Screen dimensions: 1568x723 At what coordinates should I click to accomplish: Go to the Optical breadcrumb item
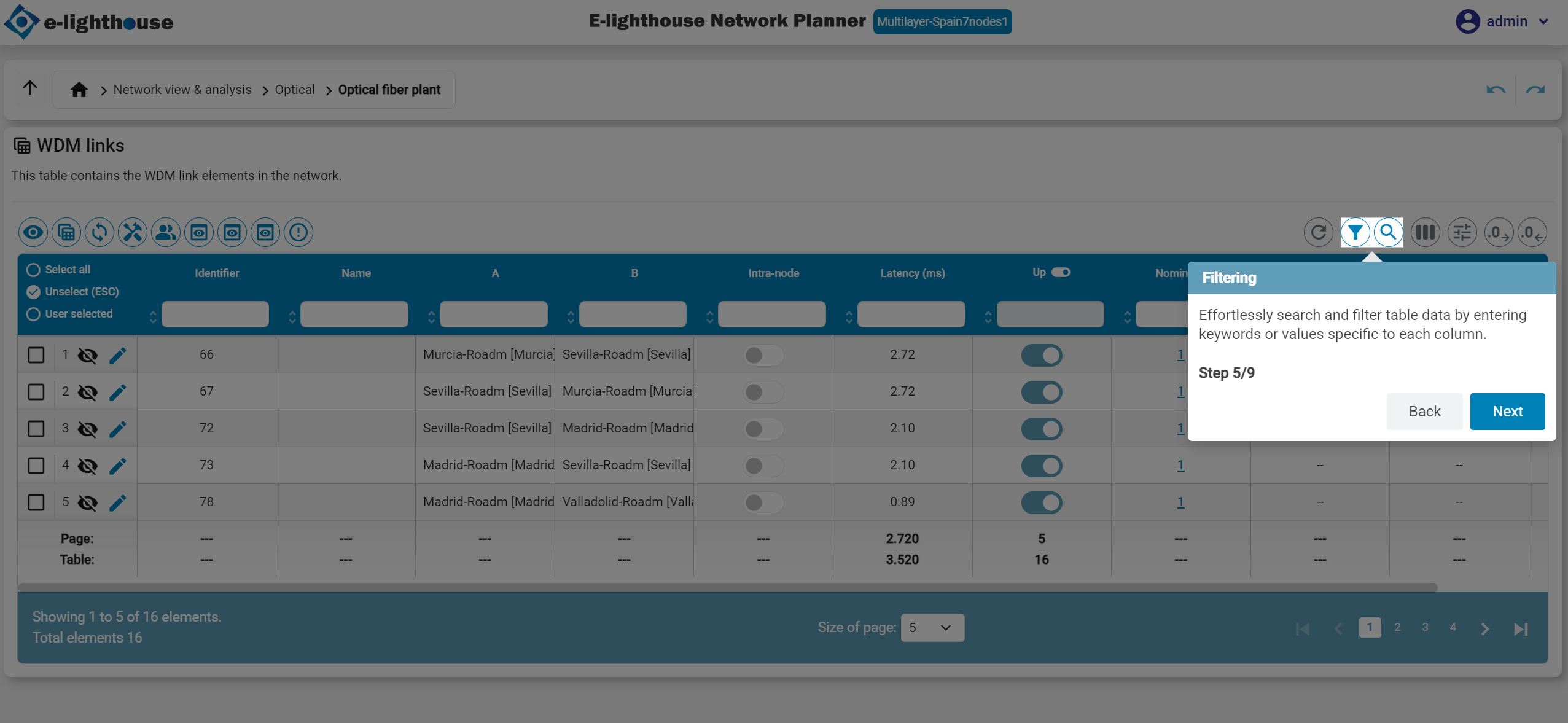[x=295, y=90]
